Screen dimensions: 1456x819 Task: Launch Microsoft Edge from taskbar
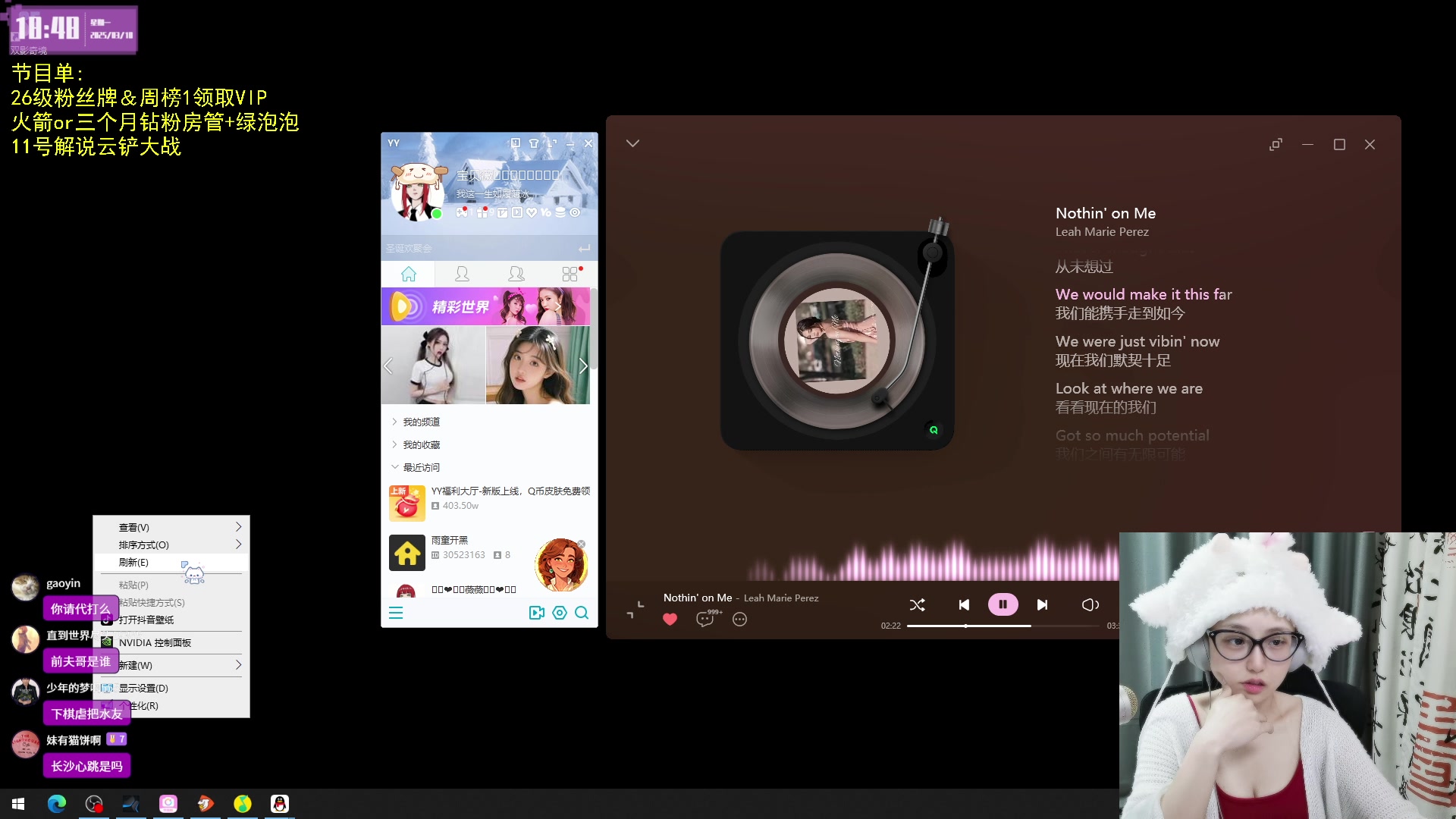click(57, 804)
